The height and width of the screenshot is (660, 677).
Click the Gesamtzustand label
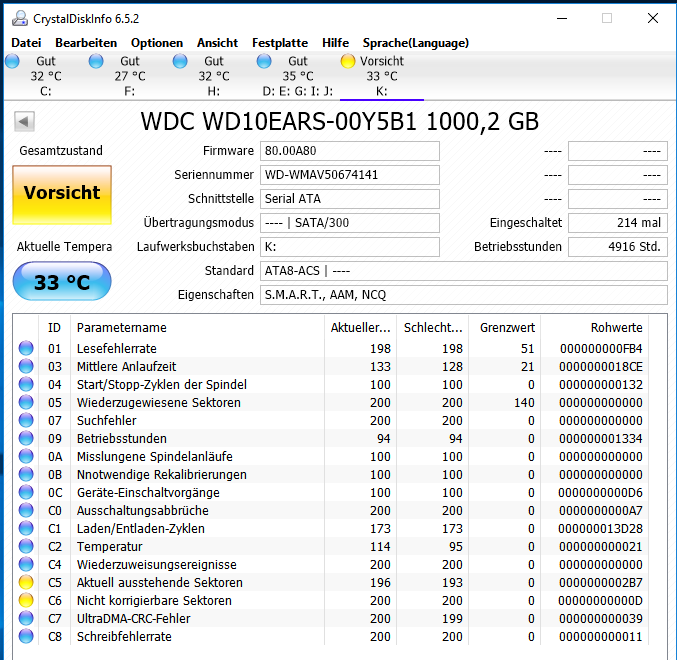click(x=61, y=151)
